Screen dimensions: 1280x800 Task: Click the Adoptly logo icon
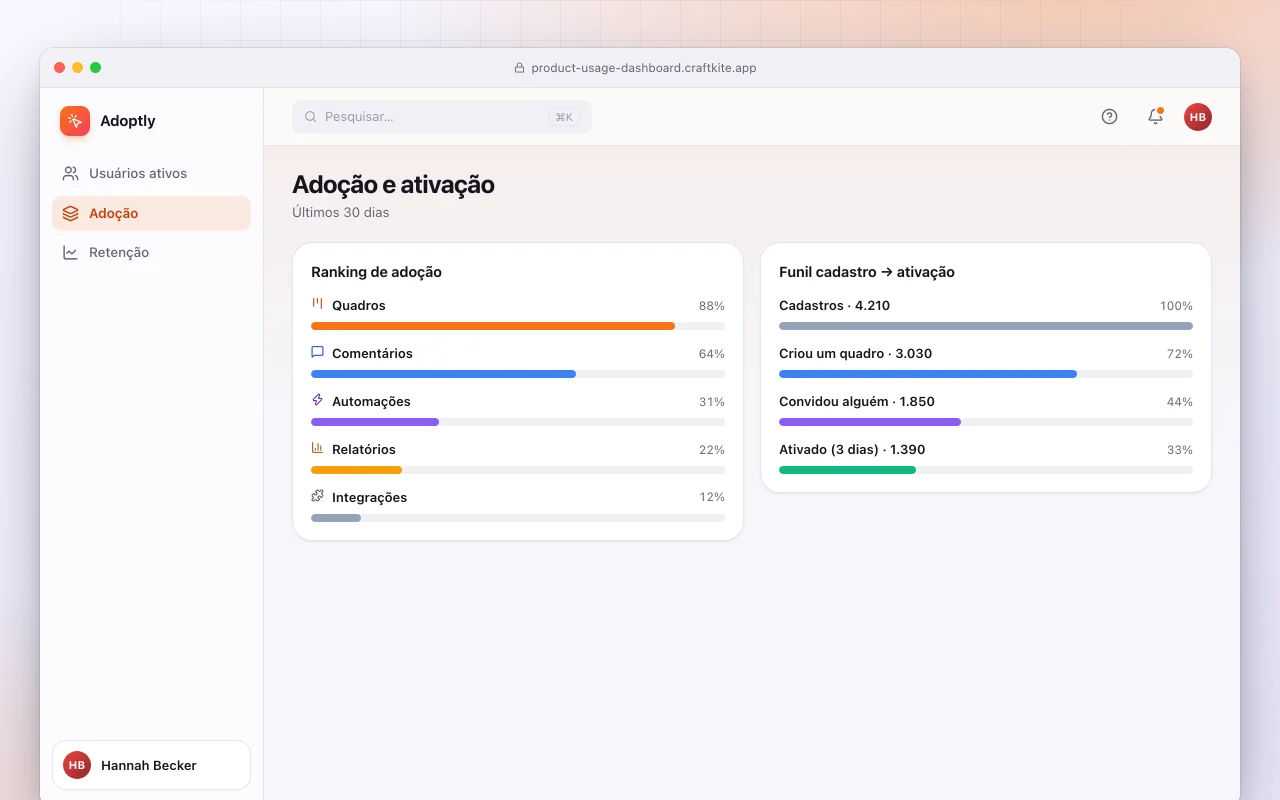click(x=75, y=121)
